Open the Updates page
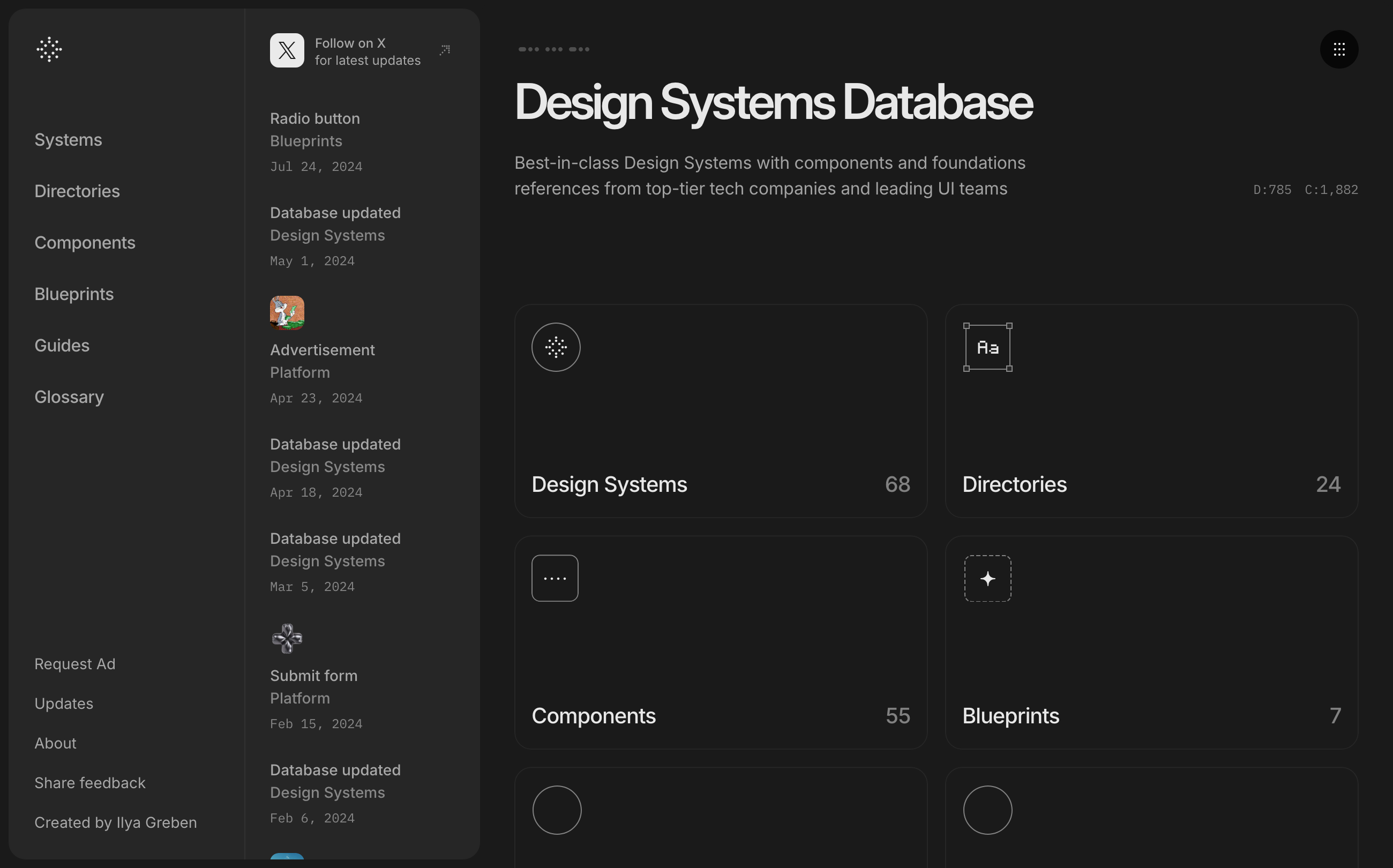The height and width of the screenshot is (868, 1393). pyautogui.click(x=64, y=703)
